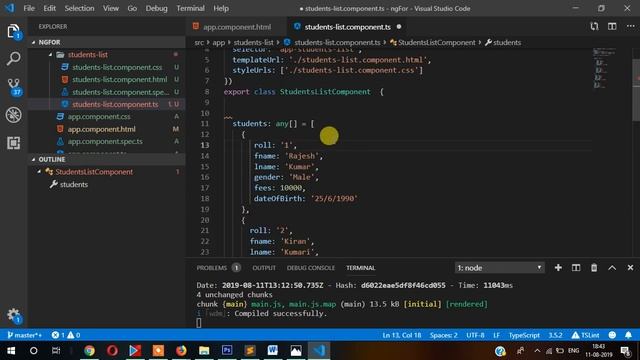This screenshot has width=640, height=360.
Task: Kill the terminal with trash icon
Action: pos(594,268)
